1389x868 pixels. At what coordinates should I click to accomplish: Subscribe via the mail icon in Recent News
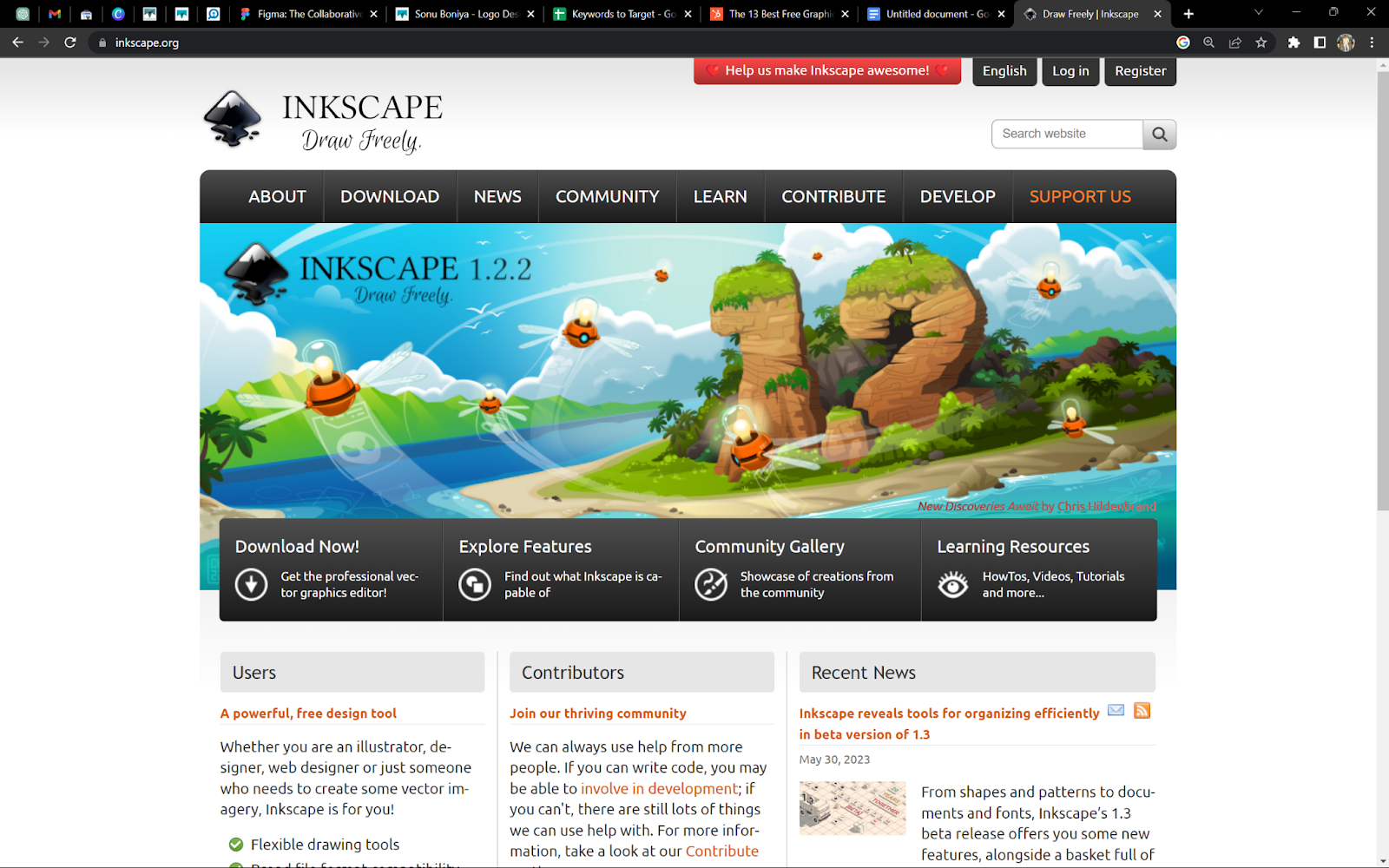(x=1116, y=710)
